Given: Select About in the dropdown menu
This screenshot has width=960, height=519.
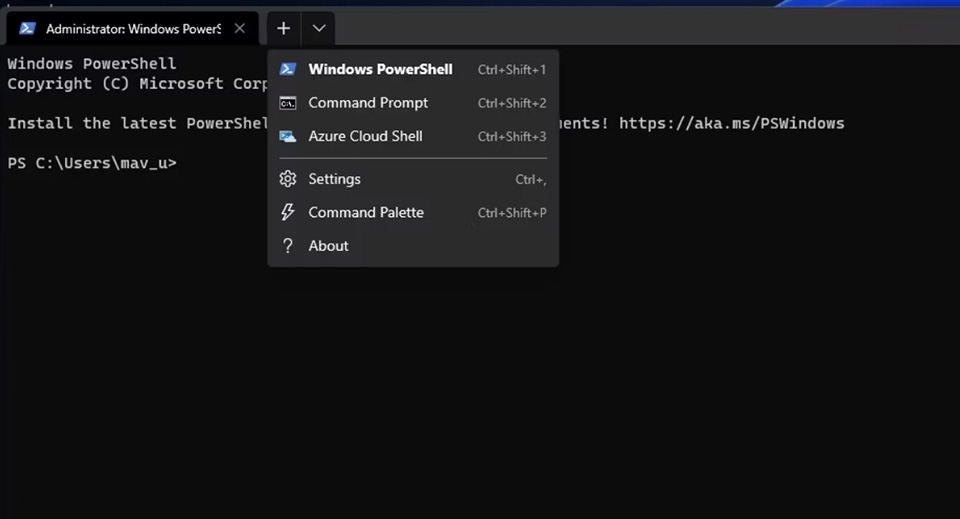Looking at the screenshot, I should [413, 245].
